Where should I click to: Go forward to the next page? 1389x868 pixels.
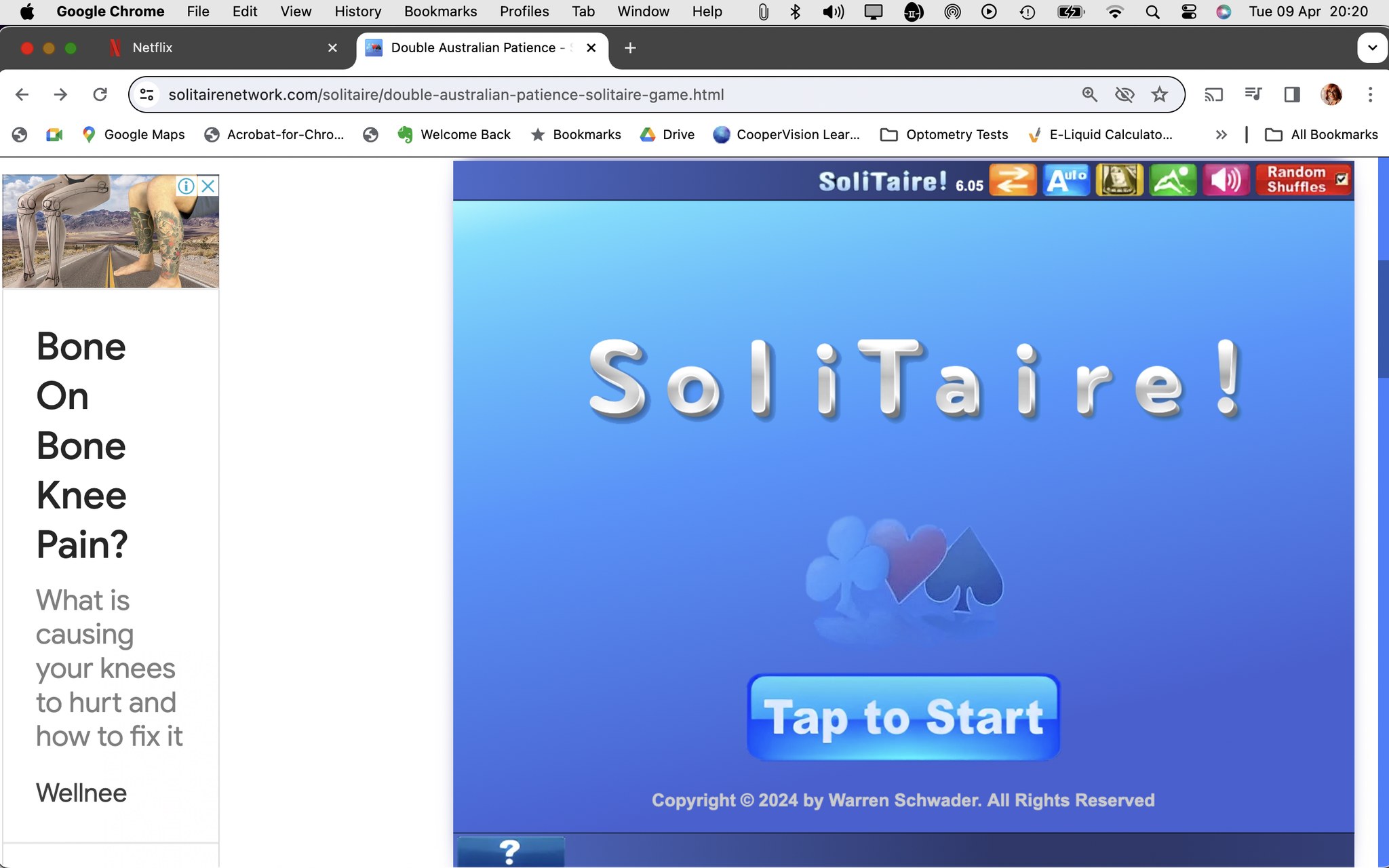(60, 94)
